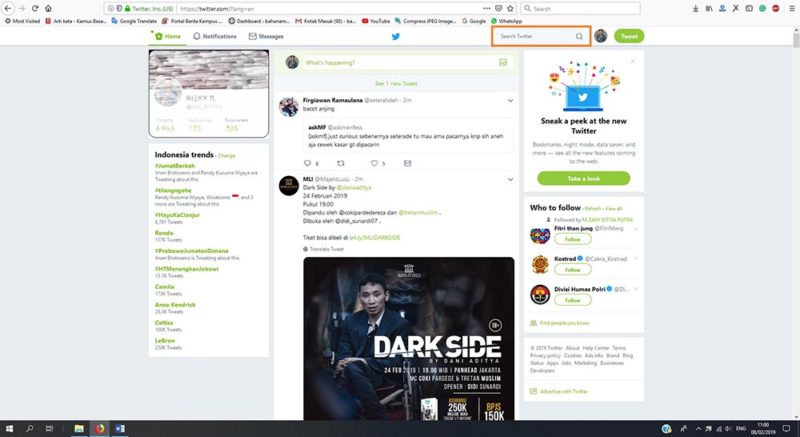Expand options on Firgiawan Ramaulana's tweet
Viewport: 800px width, 437px height.
[510, 100]
